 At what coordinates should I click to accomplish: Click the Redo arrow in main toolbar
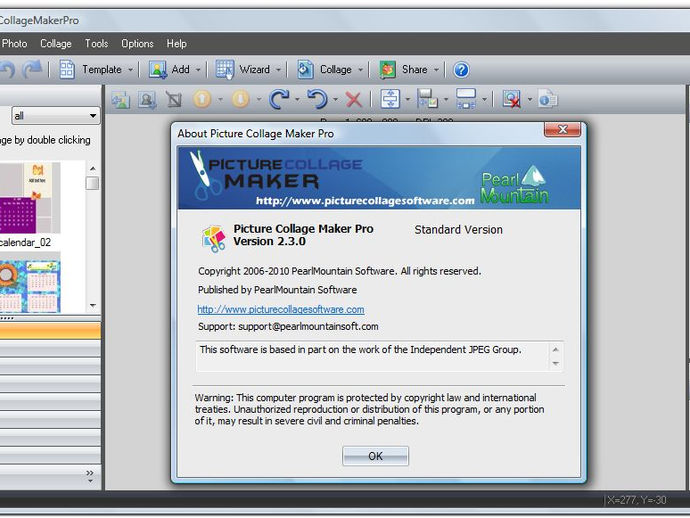pos(33,70)
